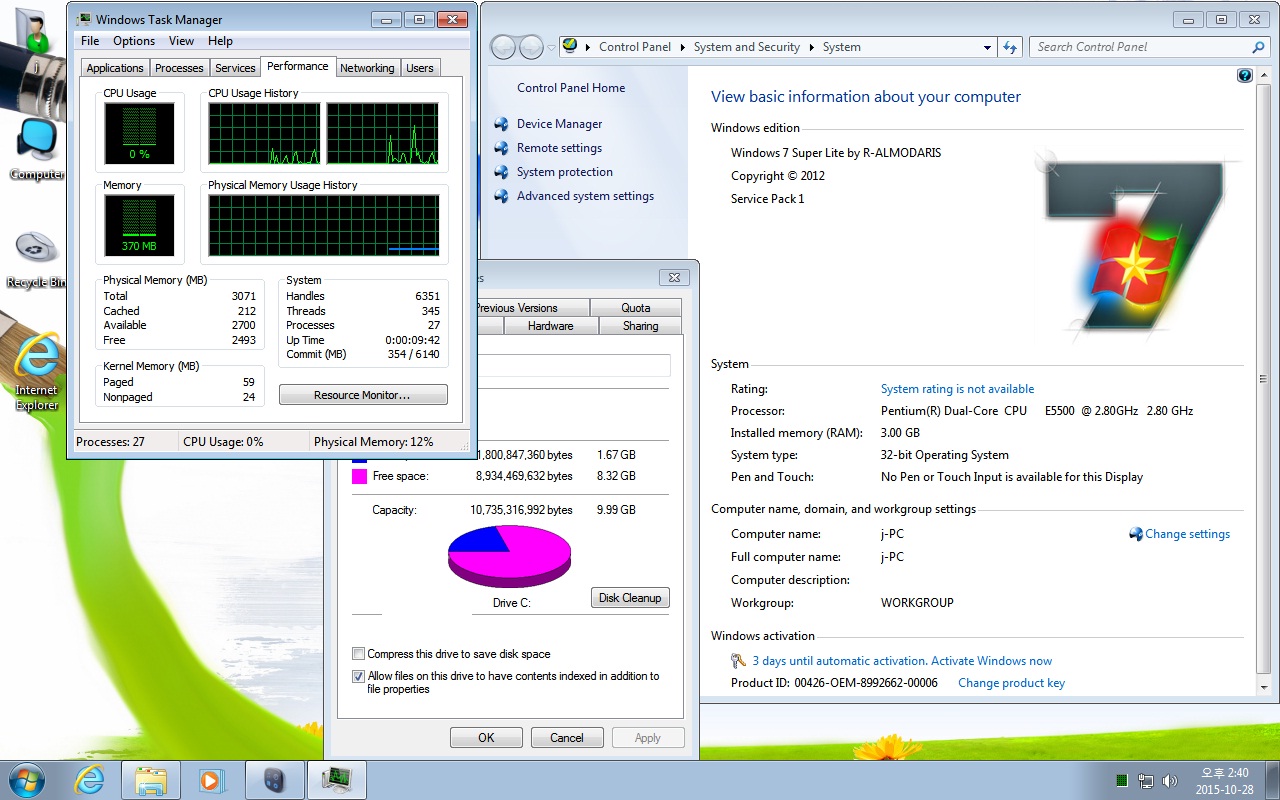Screen dimensions: 1280x800
Task: Switch to the Processes tab
Action: click(180, 68)
